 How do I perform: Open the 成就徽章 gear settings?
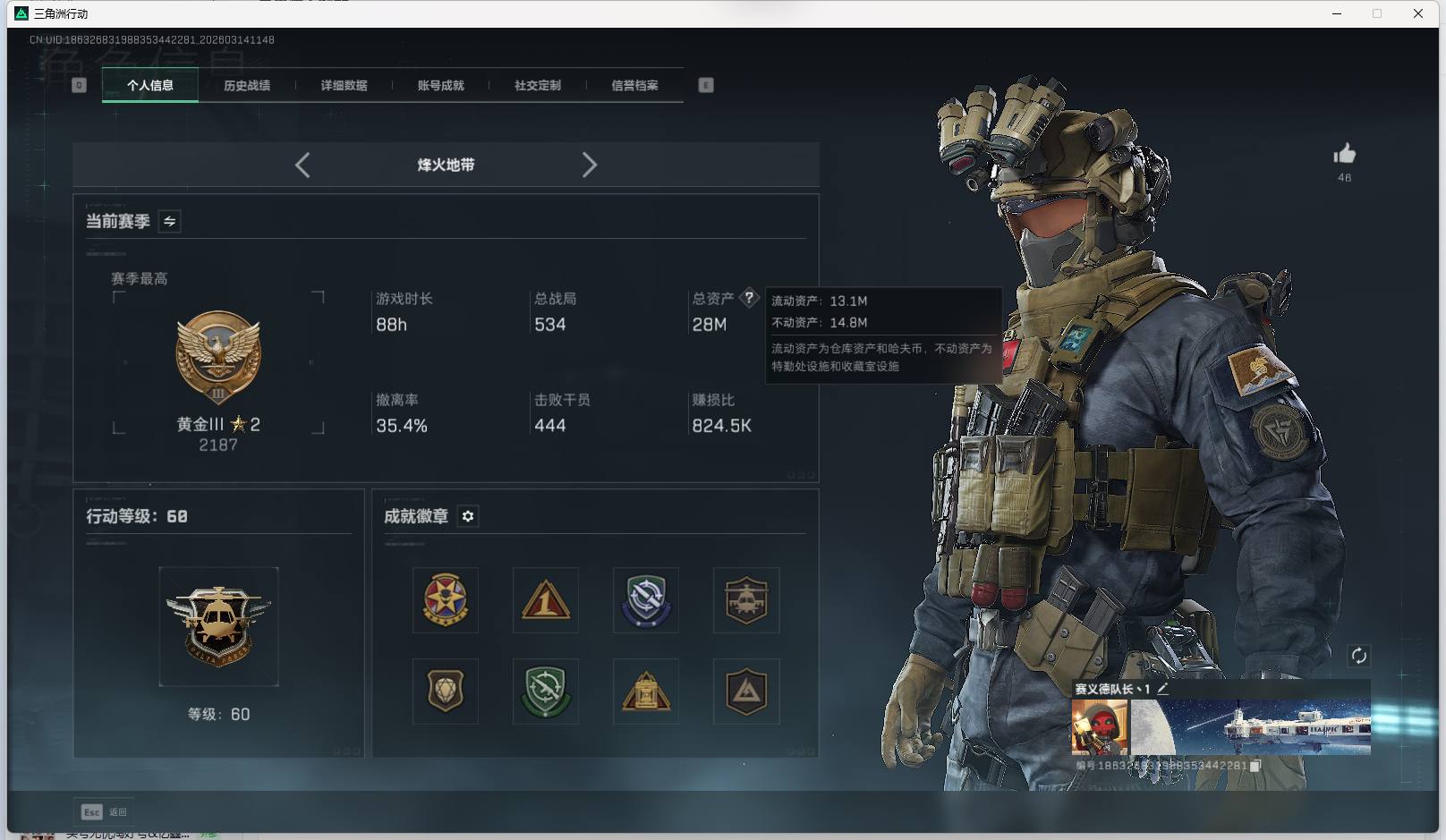pos(468,516)
